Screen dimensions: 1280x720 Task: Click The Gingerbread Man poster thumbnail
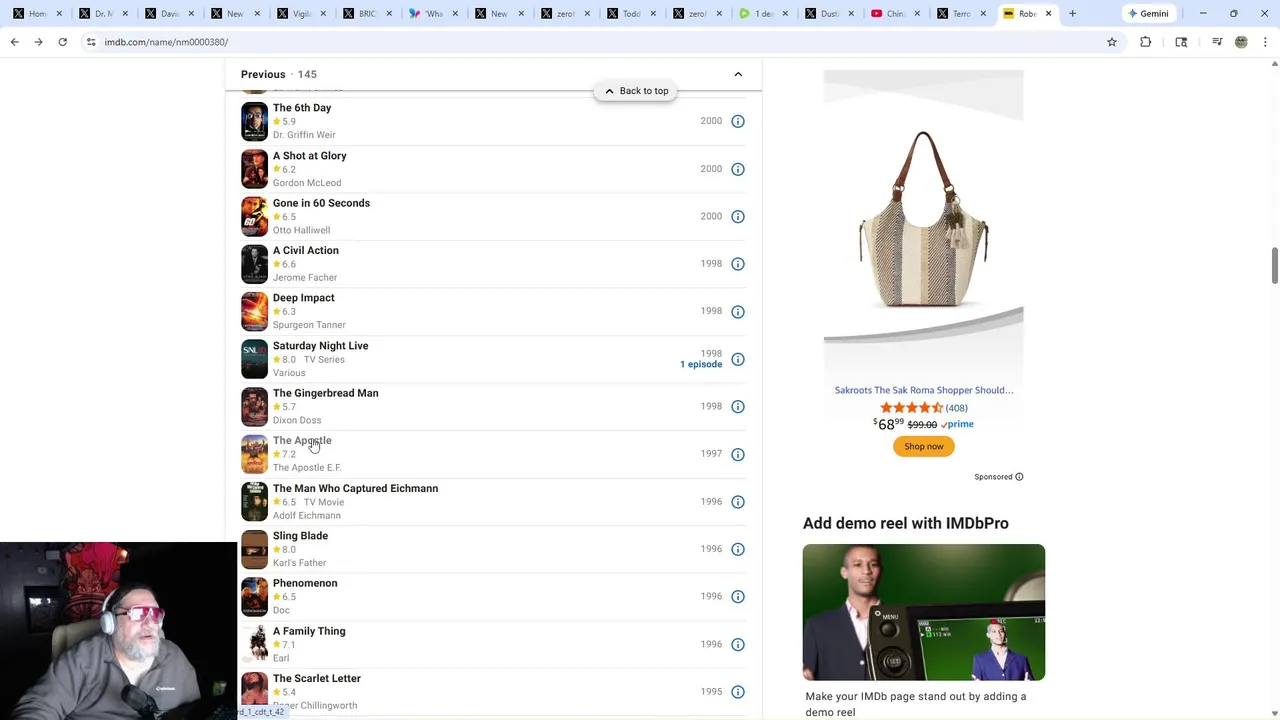click(254, 406)
